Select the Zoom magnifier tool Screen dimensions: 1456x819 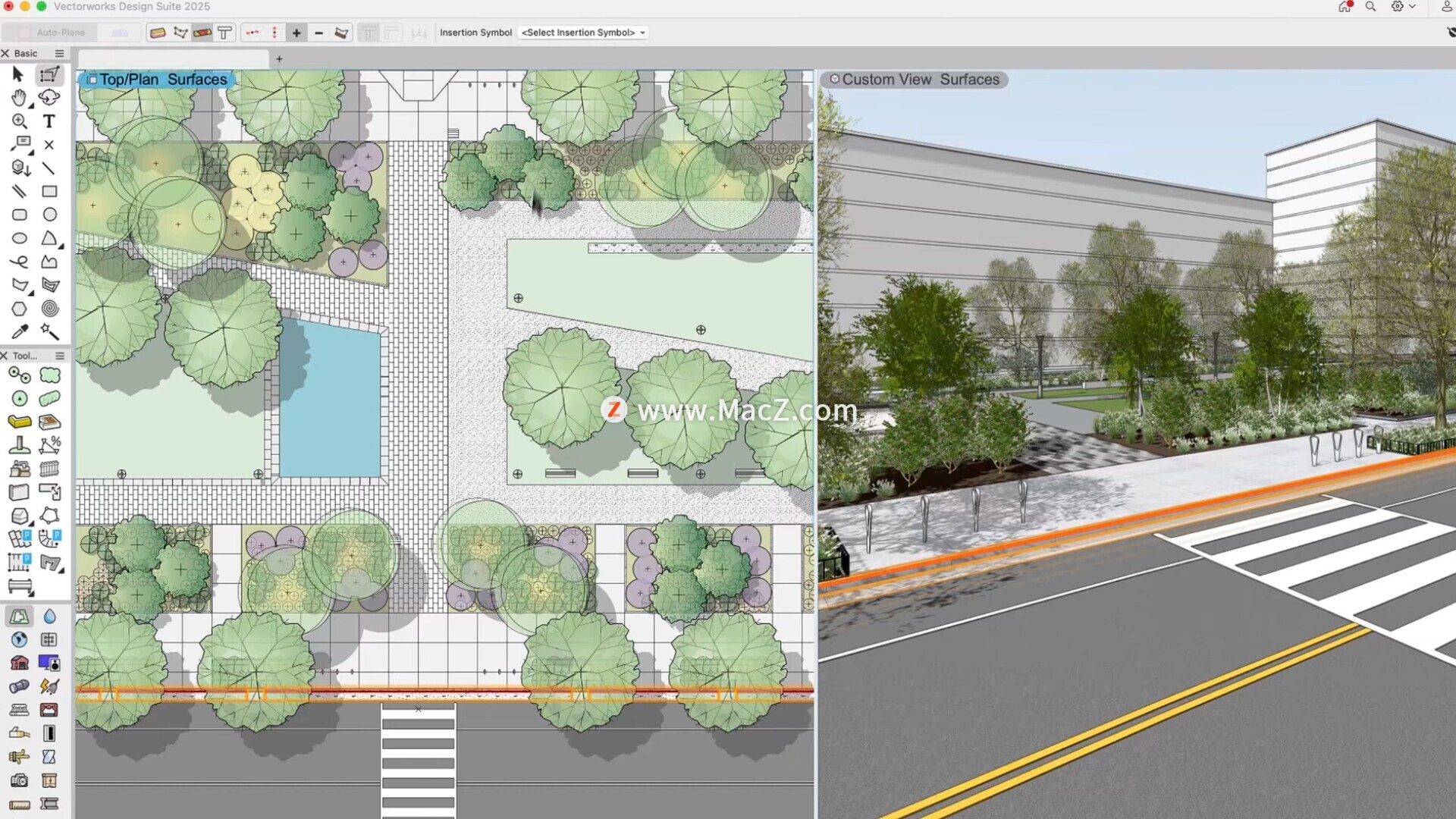[x=19, y=121]
